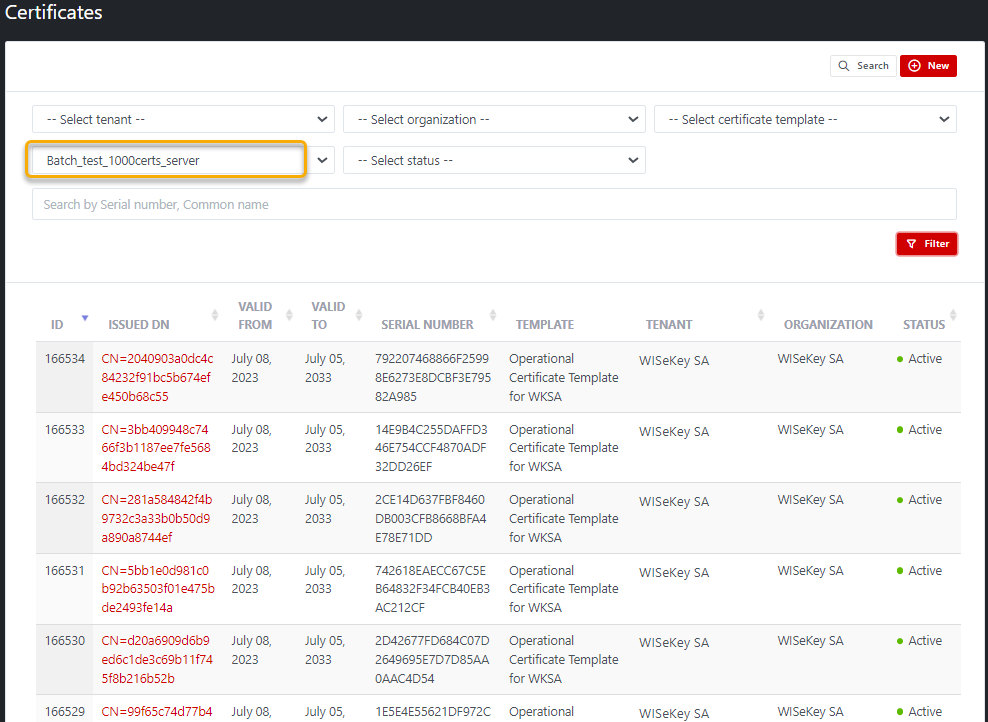988x722 pixels.
Task: Sort by Status column arrows
Action: click(953, 316)
